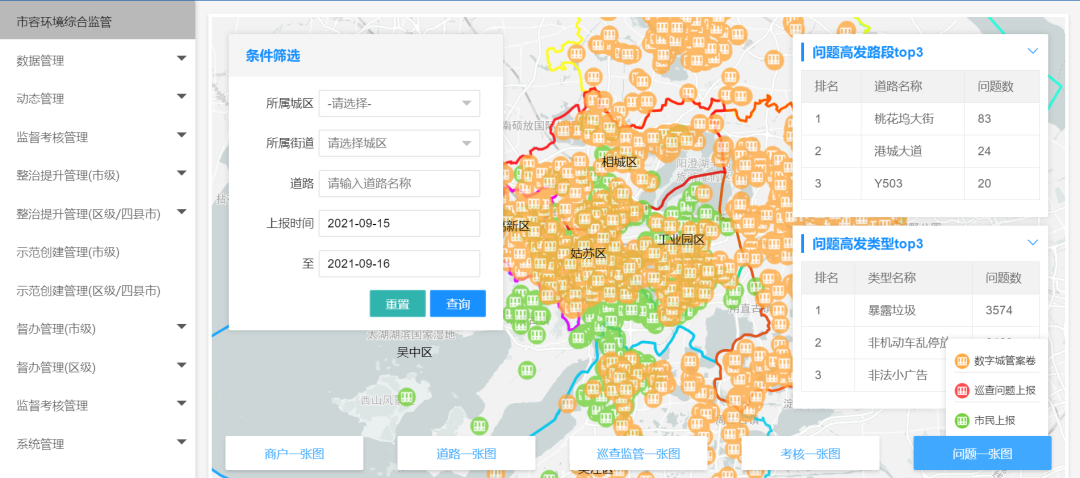Click the 上报时间 start date field
This screenshot has width=1080, height=478.
click(399, 223)
